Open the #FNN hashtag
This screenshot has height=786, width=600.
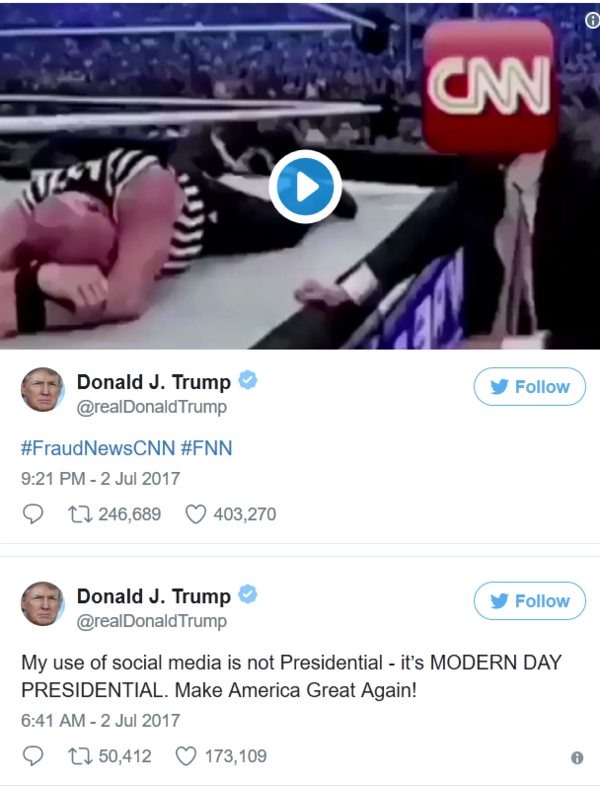pos(207,448)
